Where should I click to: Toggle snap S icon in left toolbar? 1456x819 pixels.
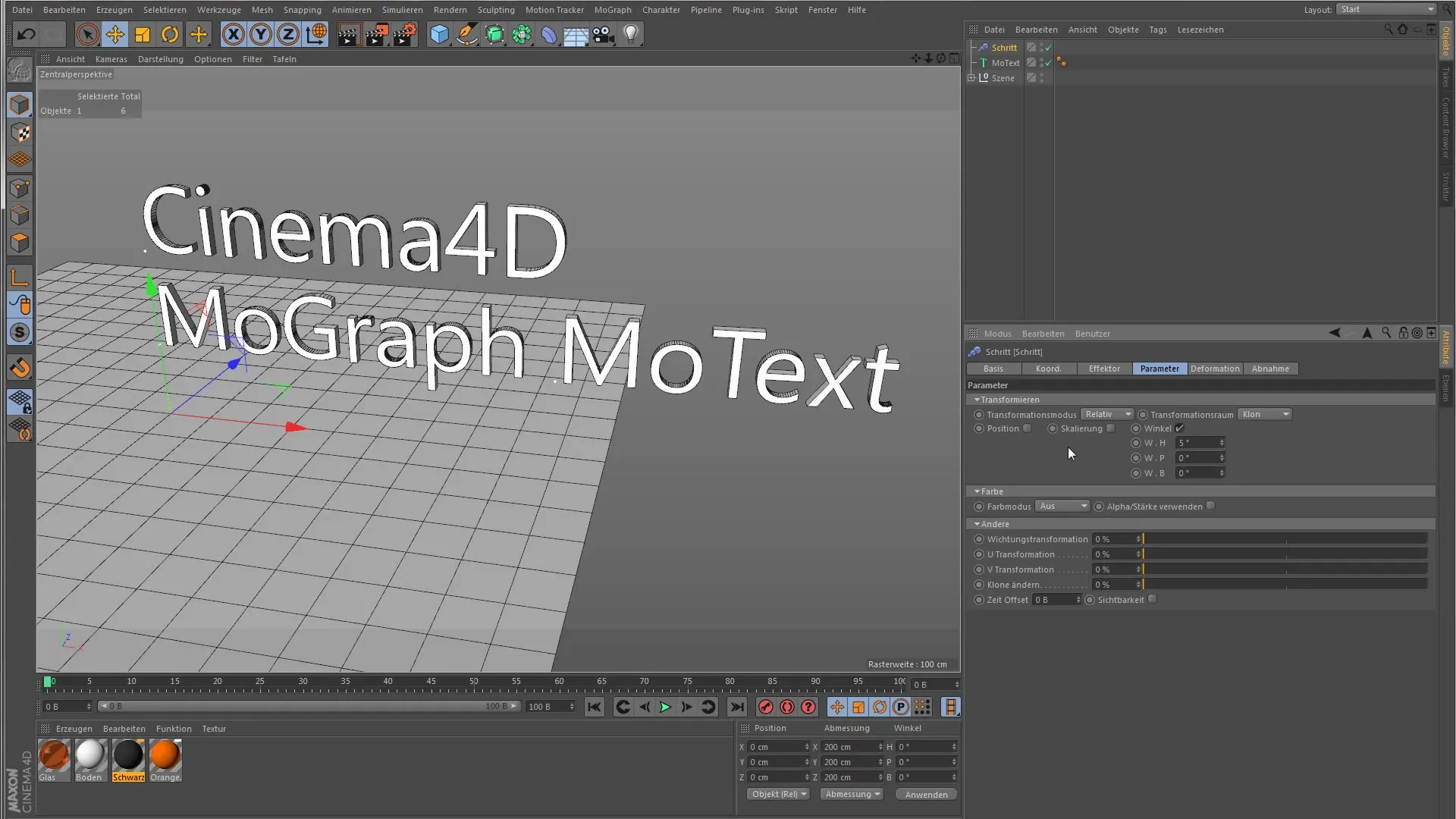(20, 332)
